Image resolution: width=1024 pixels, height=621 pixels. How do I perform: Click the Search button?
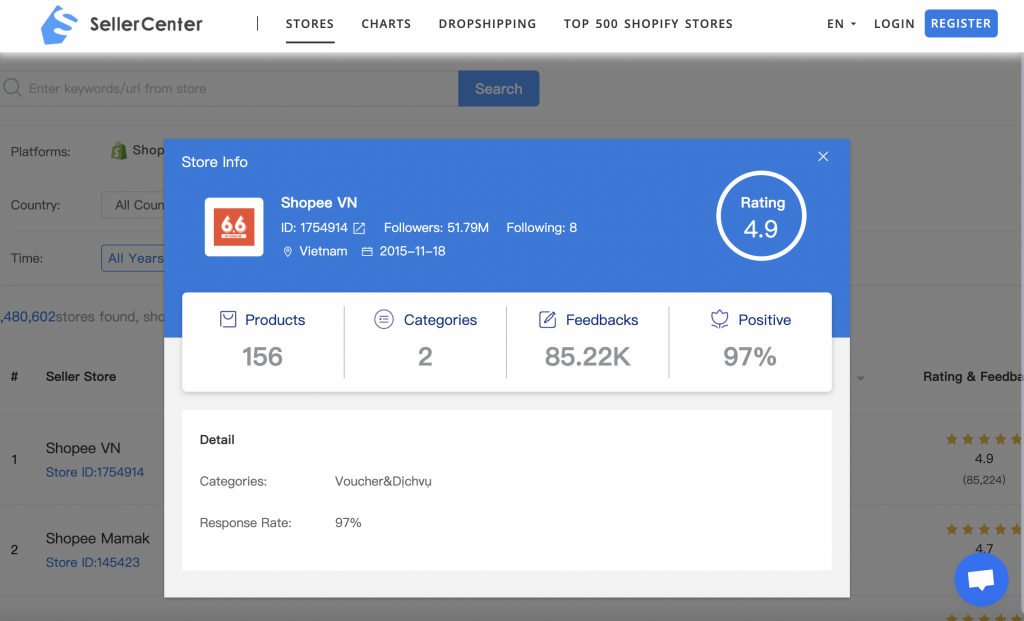click(498, 88)
